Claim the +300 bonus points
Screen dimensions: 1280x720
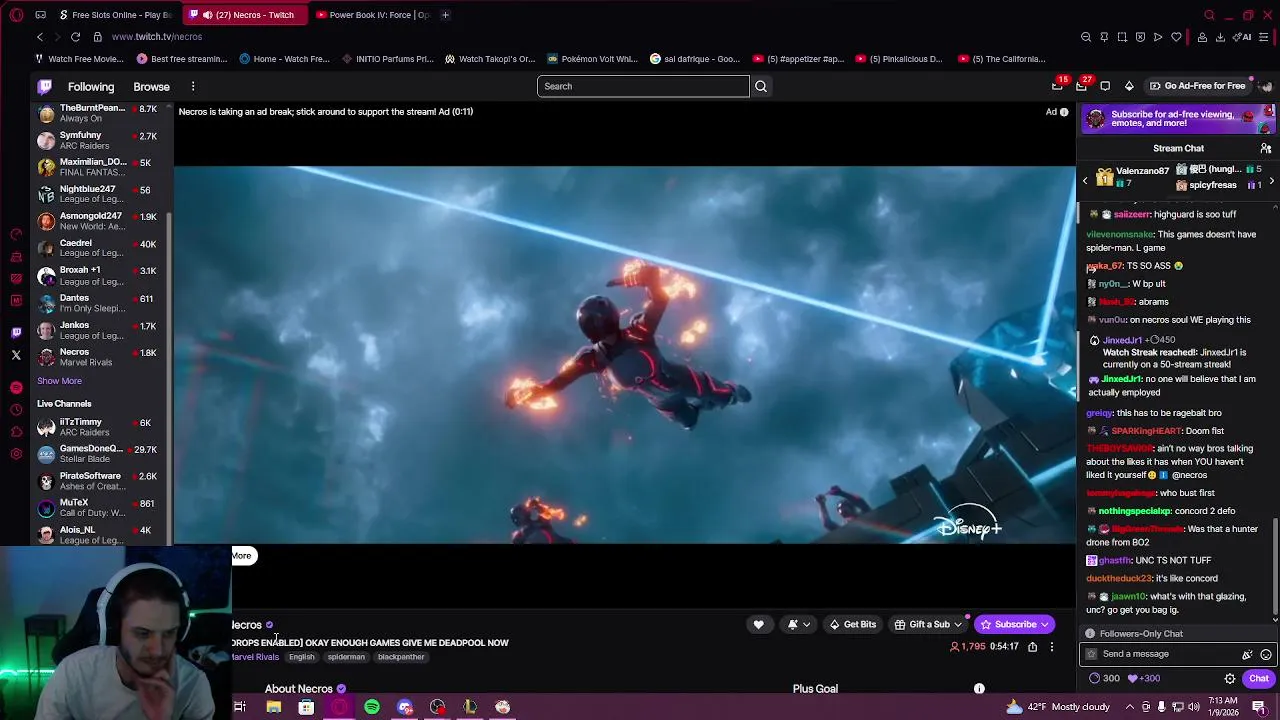1144,679
